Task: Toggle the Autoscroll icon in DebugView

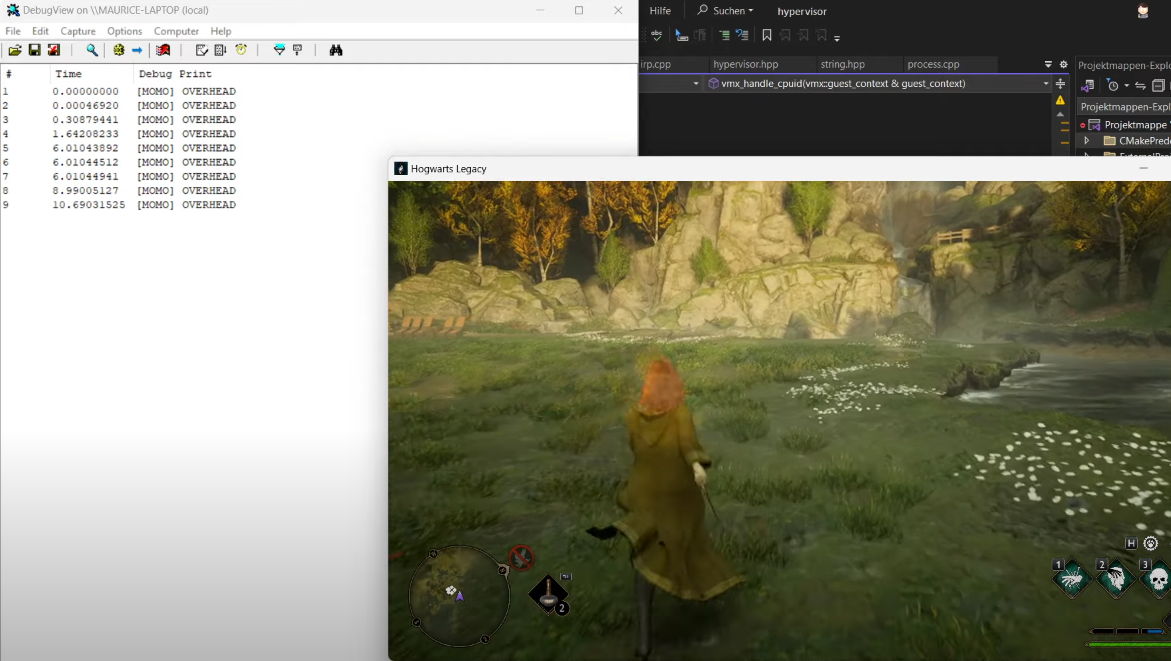Action: 220,50
